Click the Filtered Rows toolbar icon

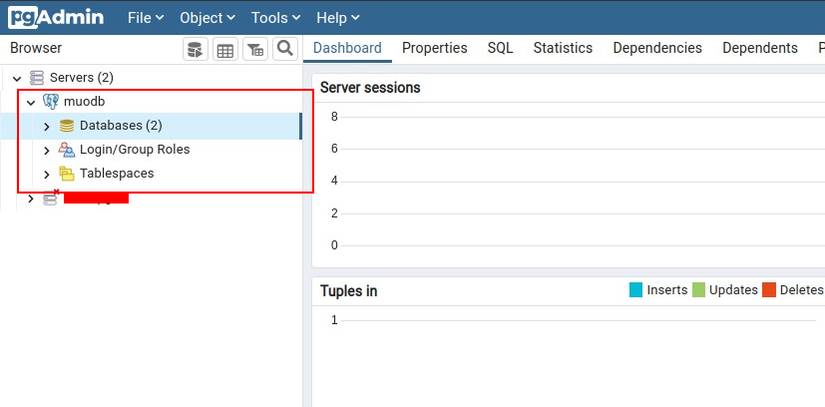click(x=255, y=49)
